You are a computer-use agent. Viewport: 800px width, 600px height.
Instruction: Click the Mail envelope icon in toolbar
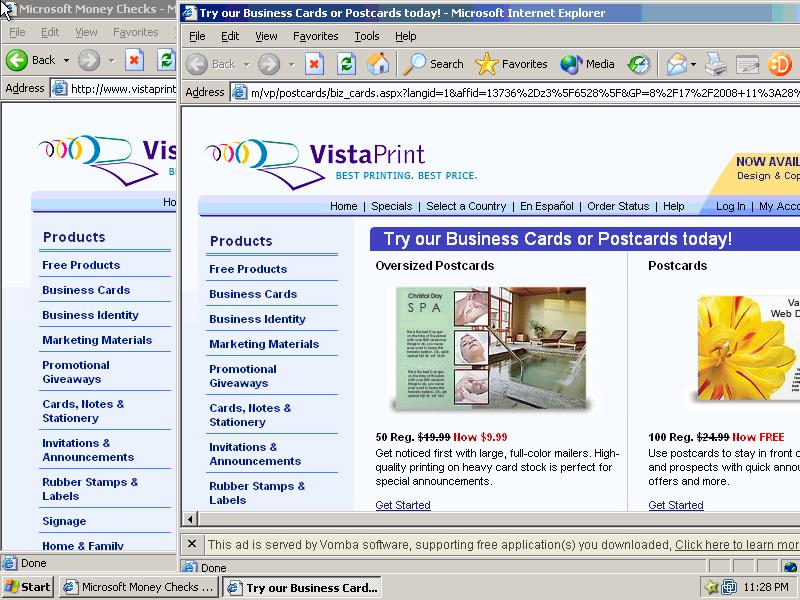tap(677, 64)
